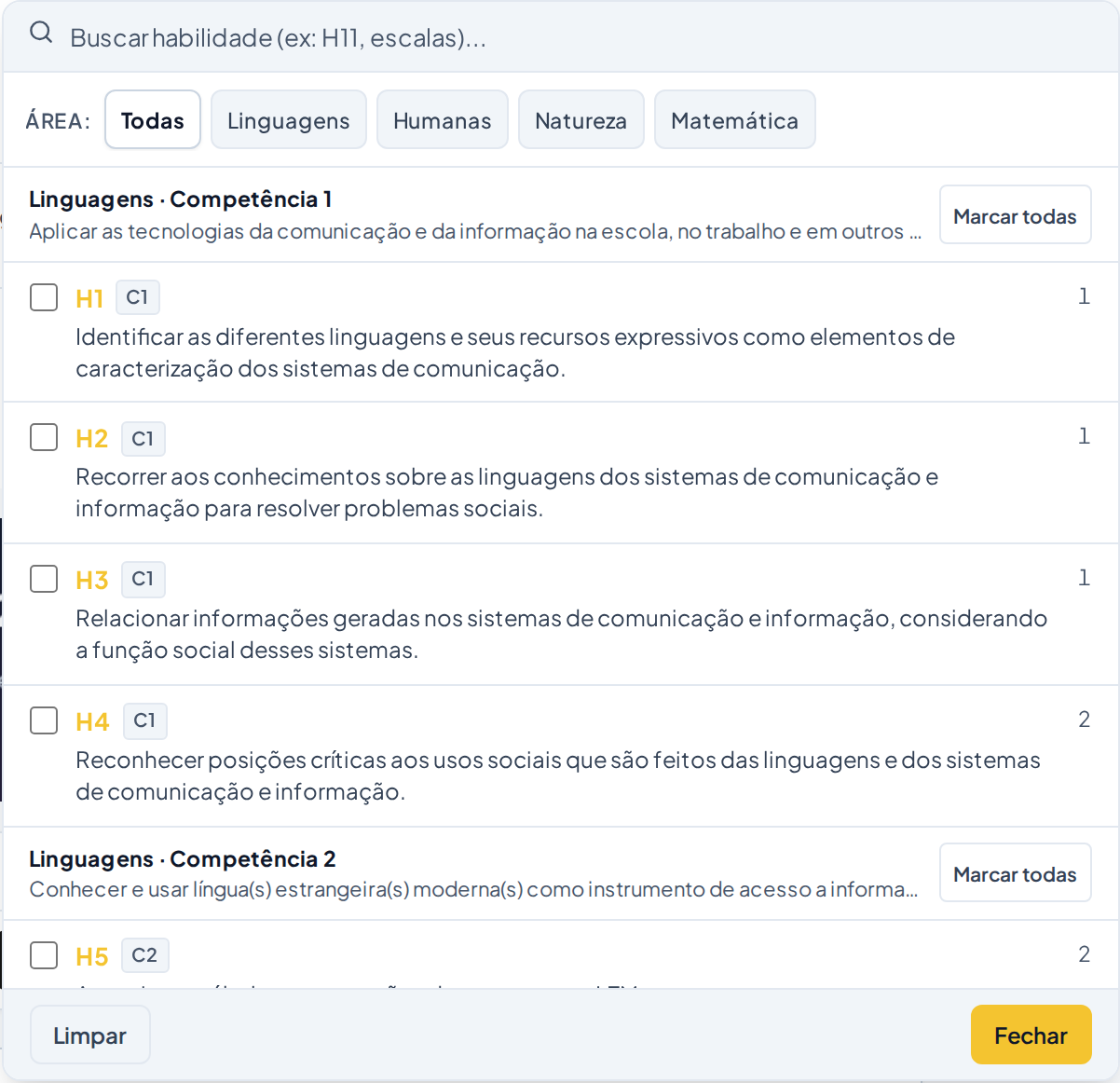Click the search magnifier icon
This screenshot has height=1083, width=1120.
pos(41,34)
